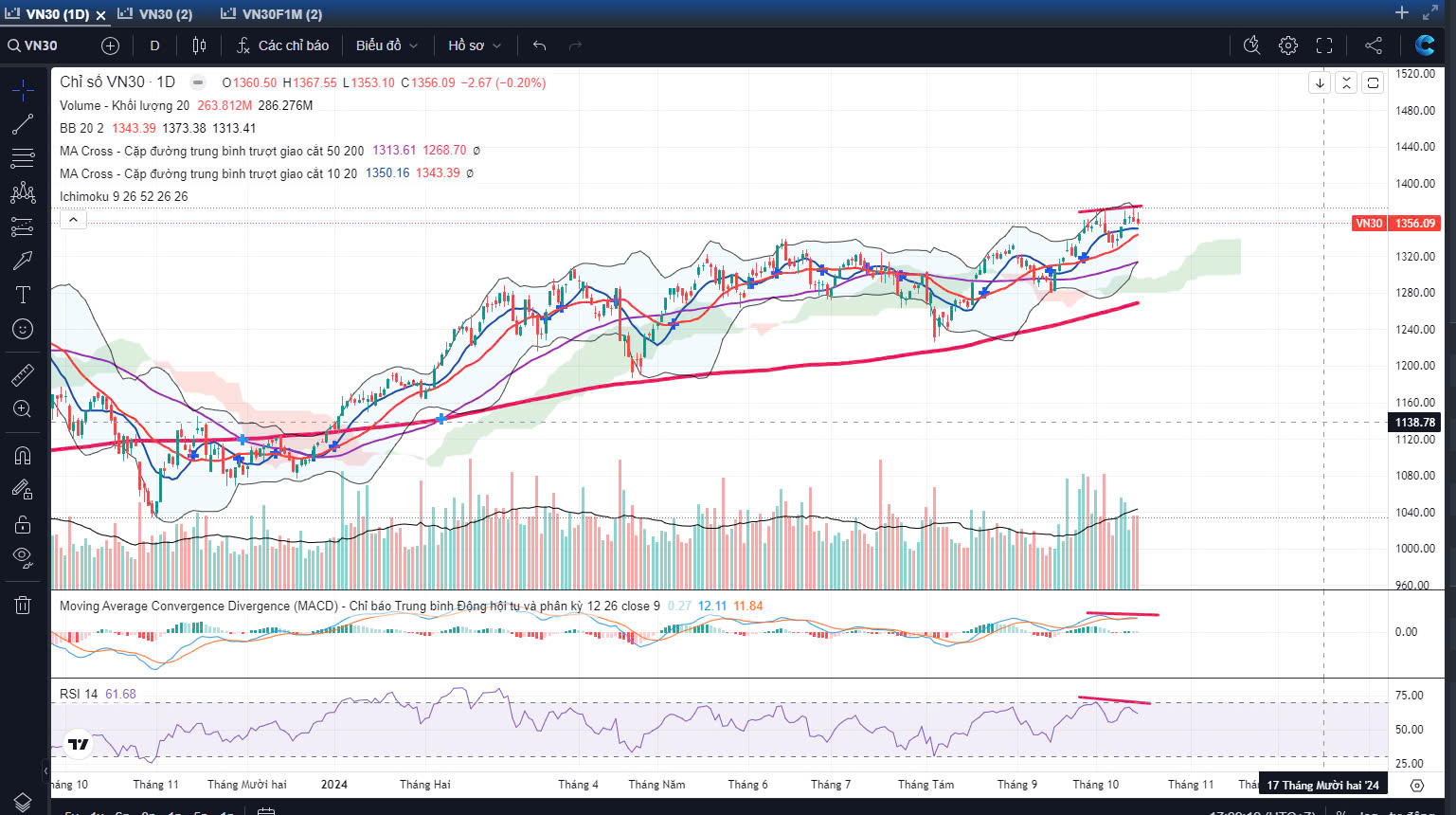Click the Chỉ số VN30 · 1D title
The height and width of the screenshot is (815, 1456).
[x=117, y=82]
